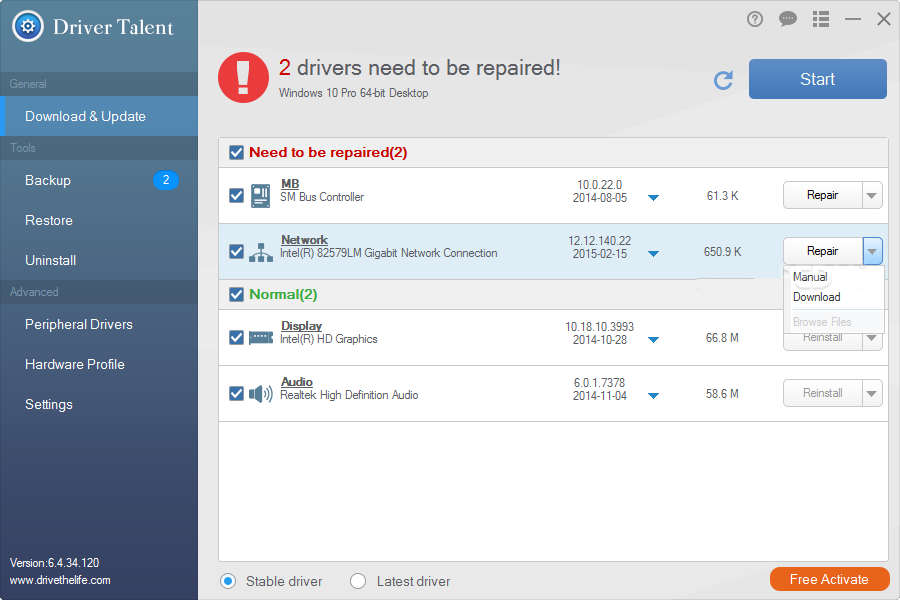900x600 pixels.
Task: Uncheck the Need to be repaired group checkbox
Action: pyautogui.click(x=236, y=152)
